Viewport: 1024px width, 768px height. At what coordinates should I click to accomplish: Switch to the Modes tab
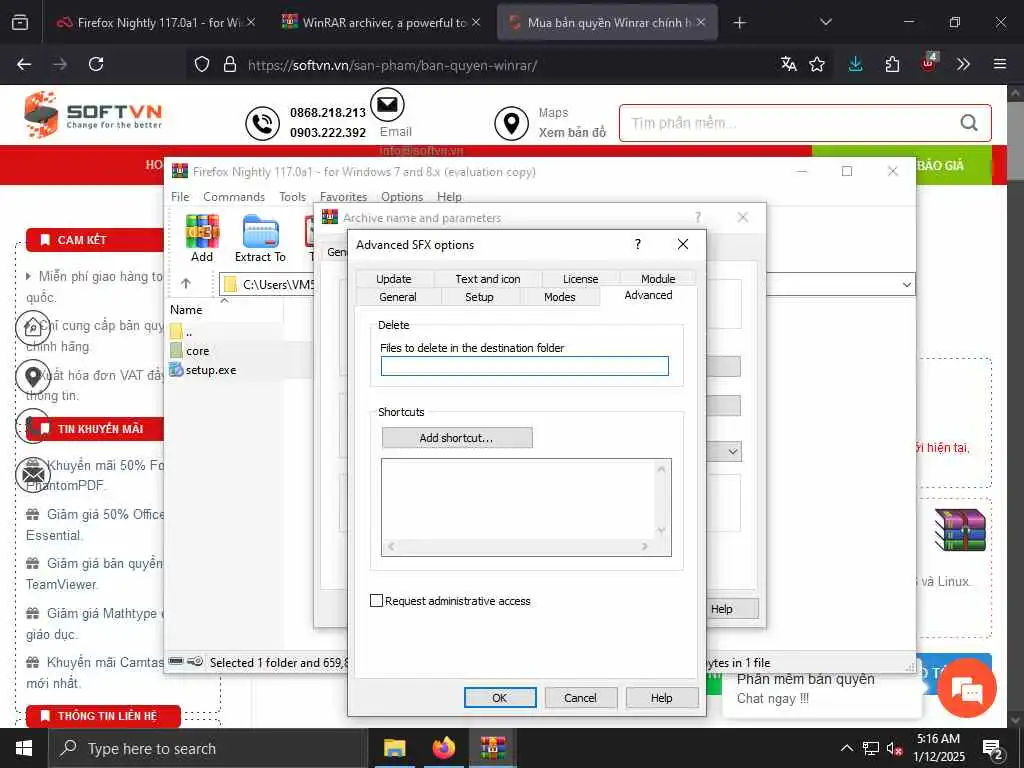point(560,297)
